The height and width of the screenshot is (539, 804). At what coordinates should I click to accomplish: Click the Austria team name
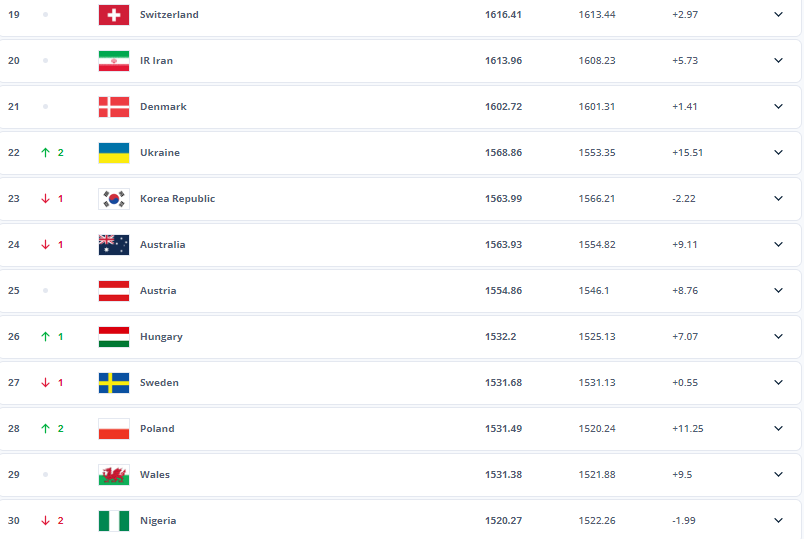[x=158, y=291]
